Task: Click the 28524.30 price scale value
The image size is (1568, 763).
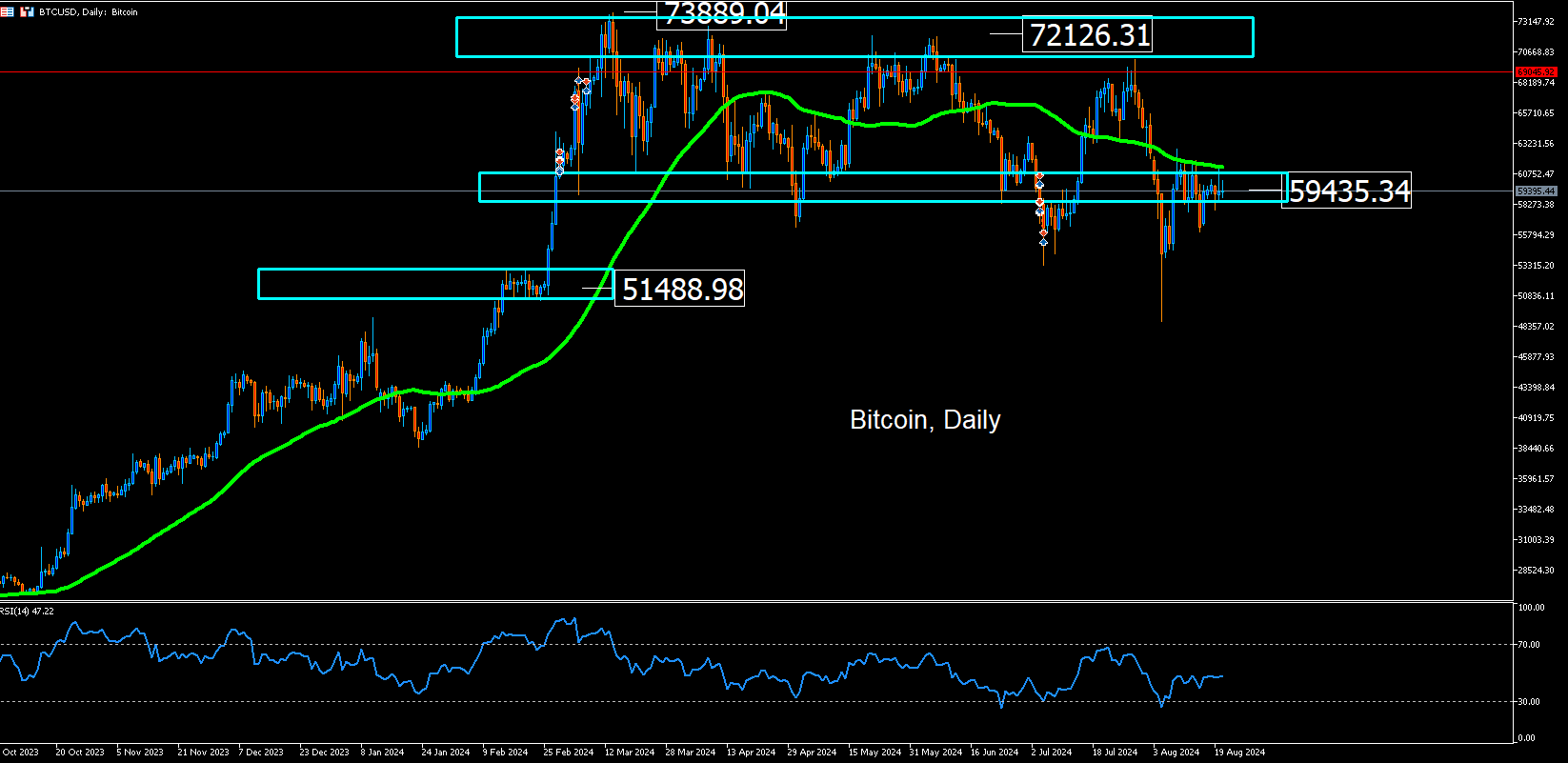Action: (x=1538, y=571)
